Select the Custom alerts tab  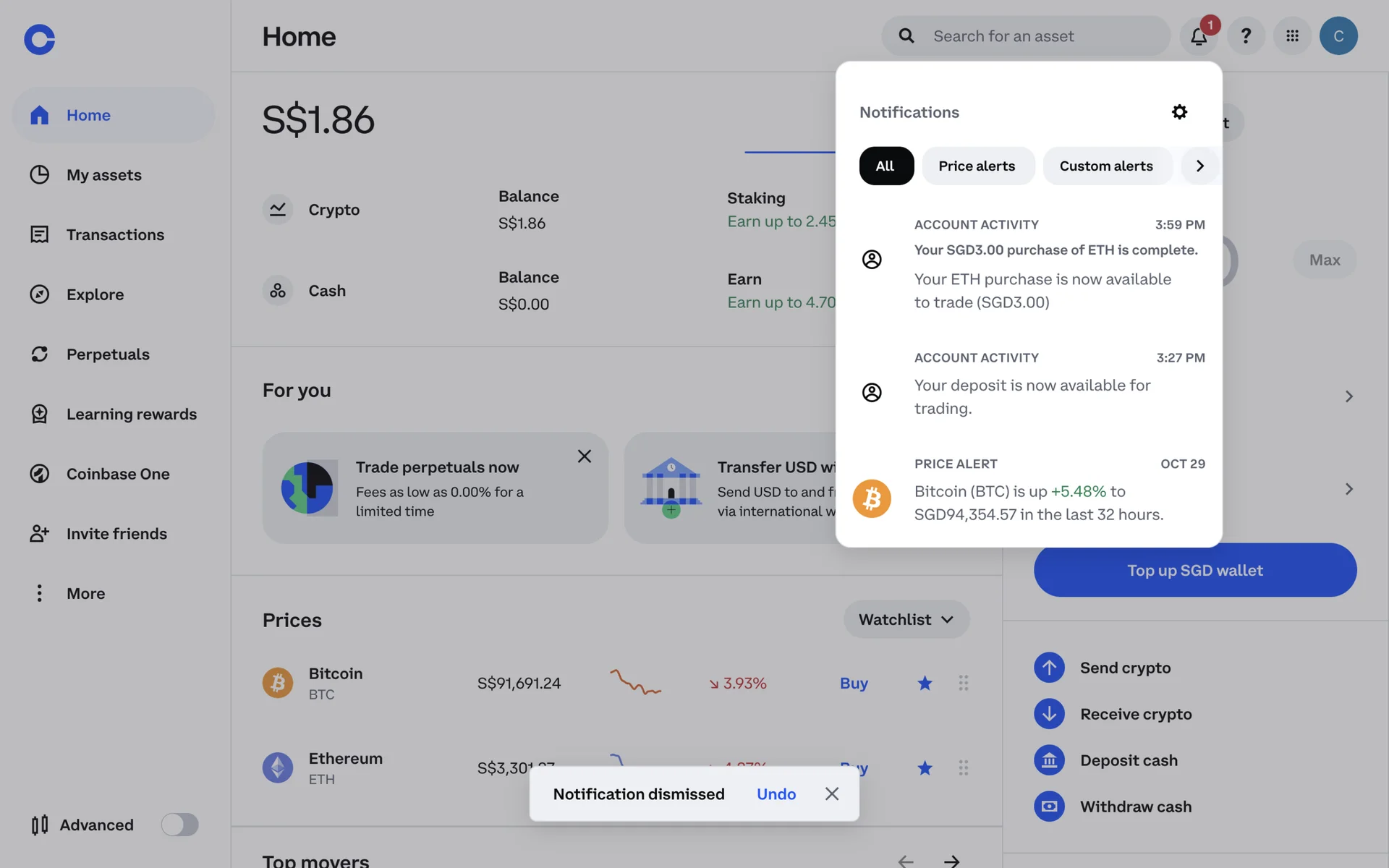click(x=1105, y=166)
